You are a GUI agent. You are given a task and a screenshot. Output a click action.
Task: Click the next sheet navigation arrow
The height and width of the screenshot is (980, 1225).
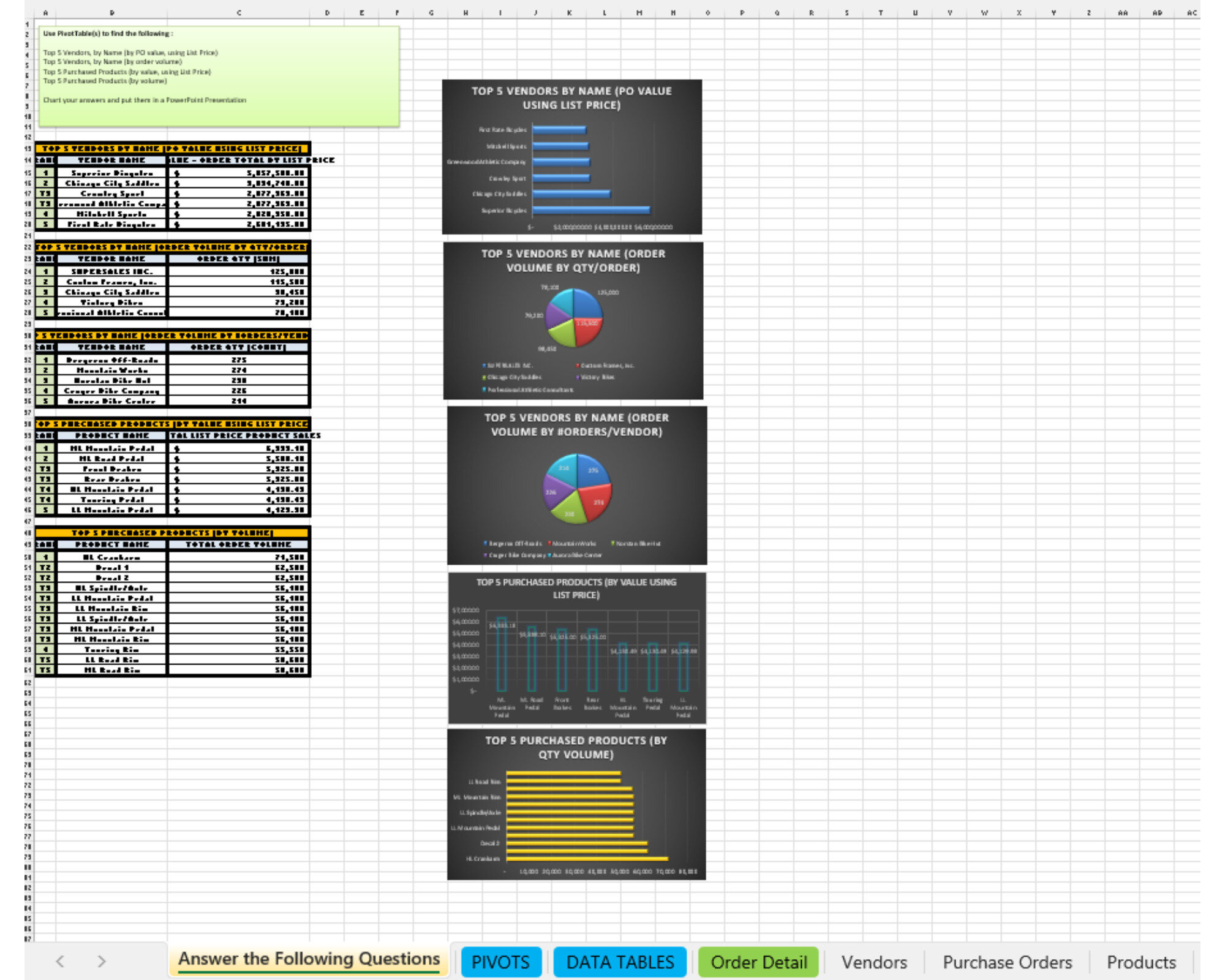[102, 961]
